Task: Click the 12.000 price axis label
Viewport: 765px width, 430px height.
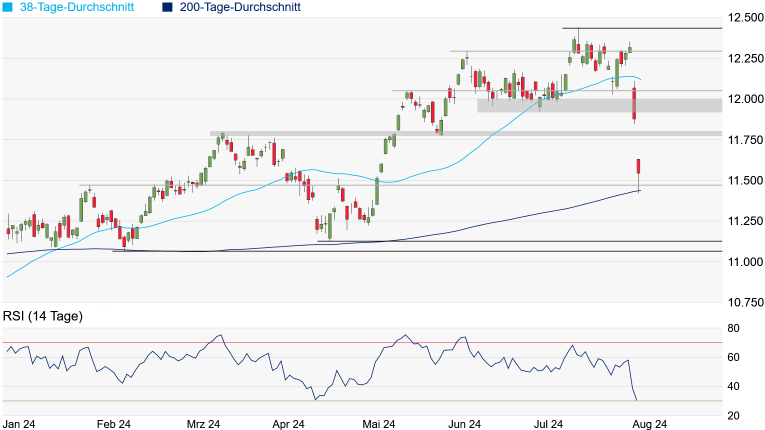Action: [745, 99]
